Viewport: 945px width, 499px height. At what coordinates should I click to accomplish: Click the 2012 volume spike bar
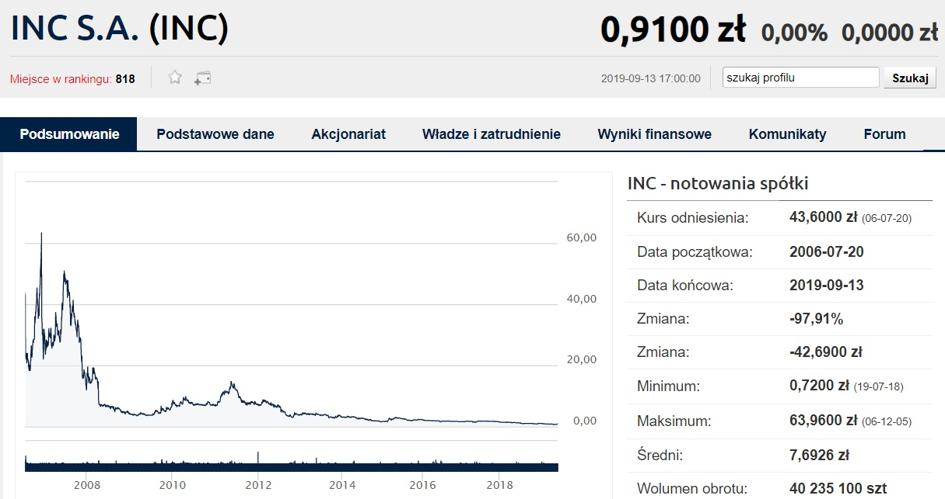pyautogui.click(x=258, y=457)
